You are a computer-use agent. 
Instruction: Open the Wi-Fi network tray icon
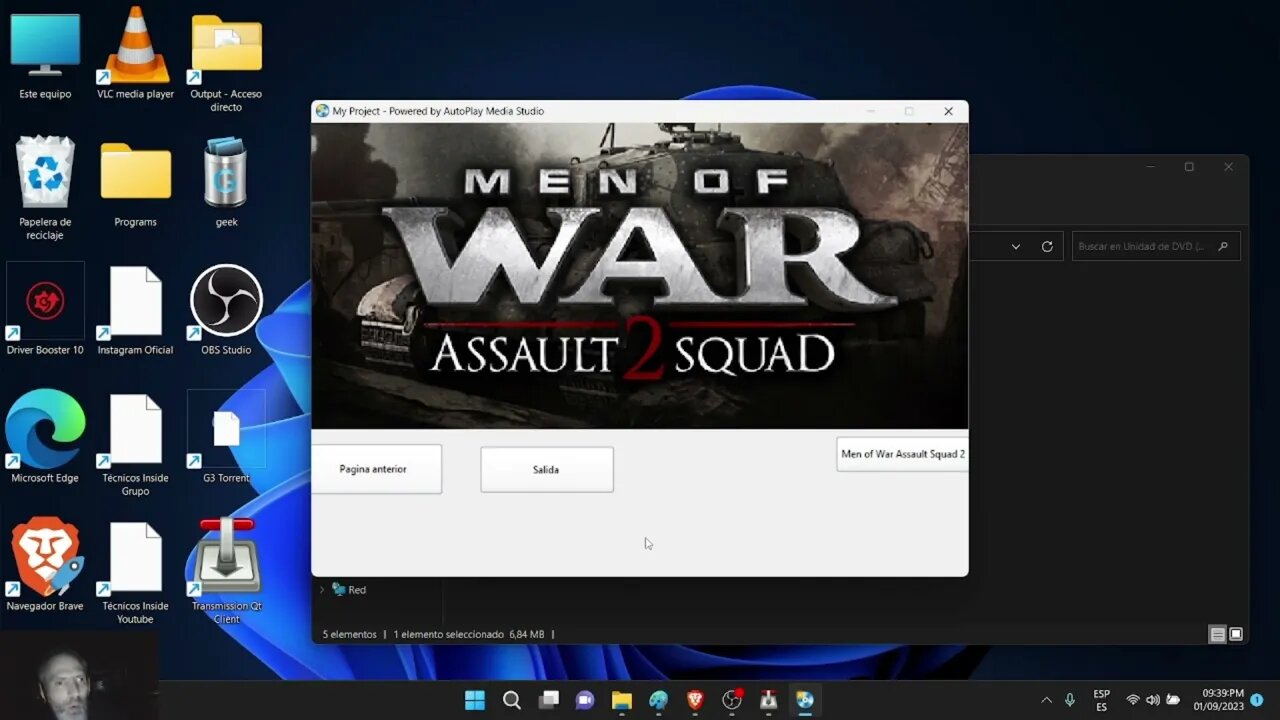[1133, 700]
